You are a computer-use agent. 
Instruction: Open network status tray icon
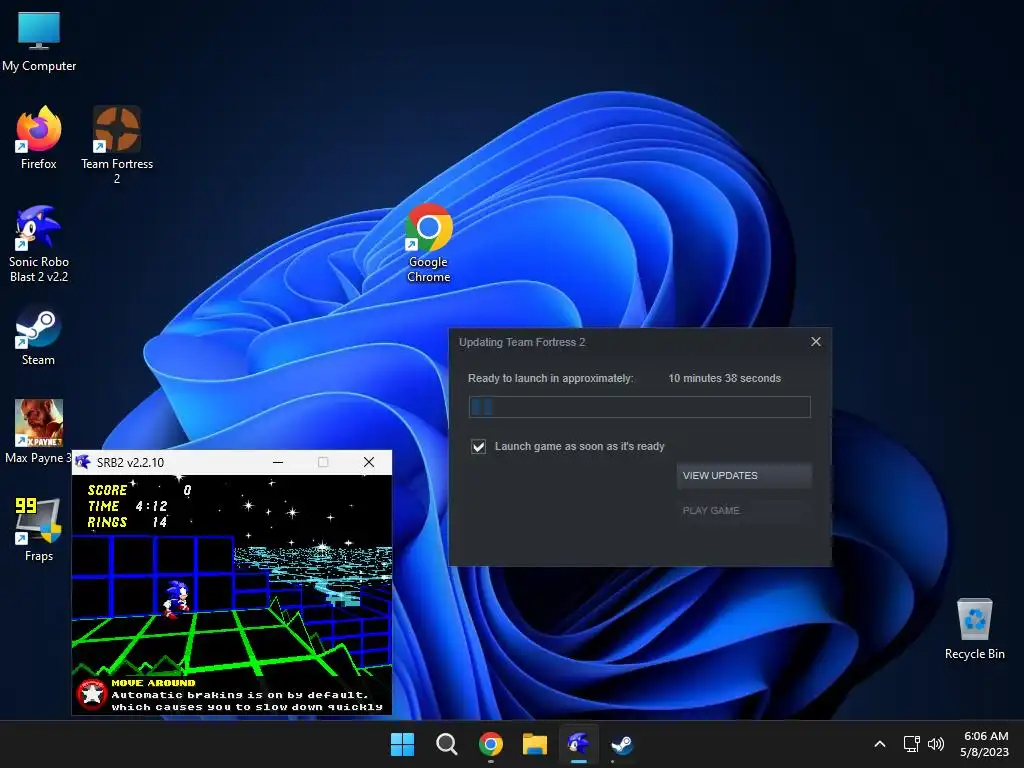(912, 744)
